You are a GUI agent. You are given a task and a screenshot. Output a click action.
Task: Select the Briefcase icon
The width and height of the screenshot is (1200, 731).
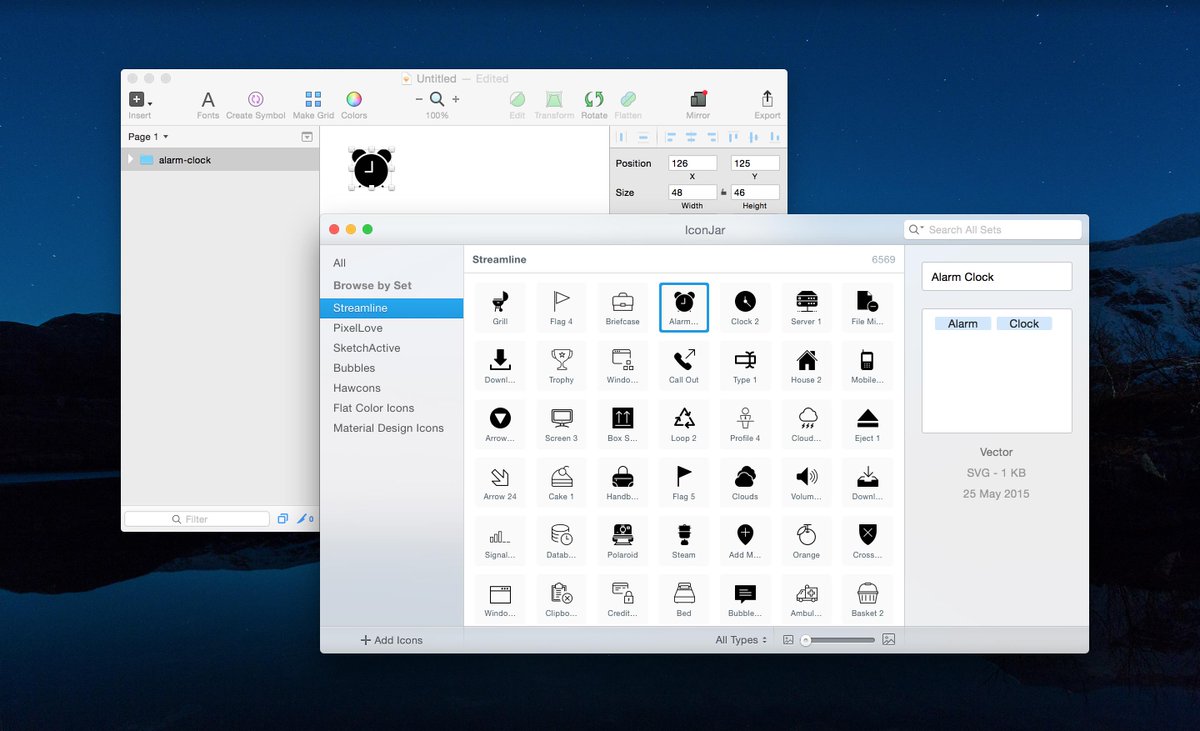coord(622,307)
